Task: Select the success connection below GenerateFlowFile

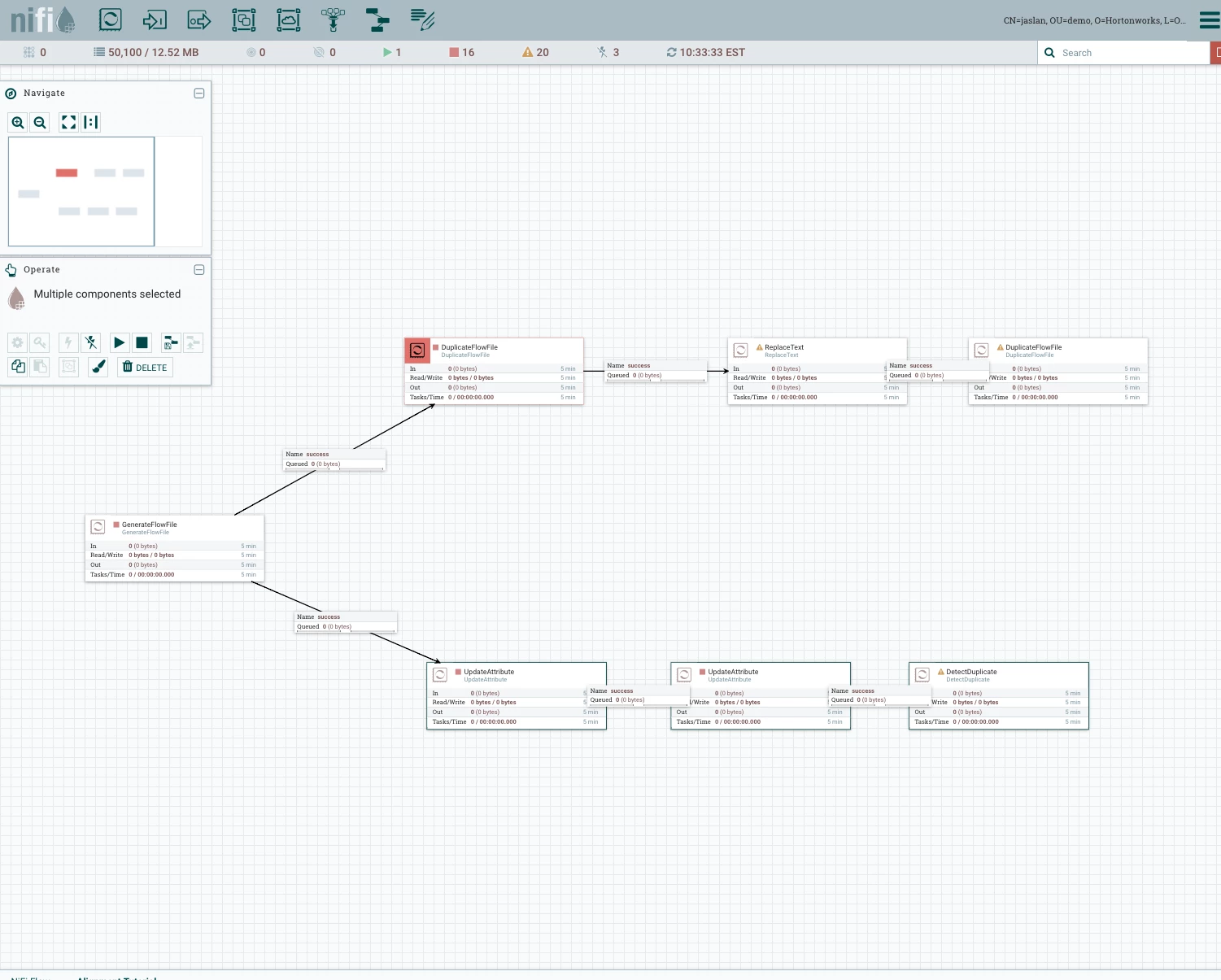Action: 346,622
